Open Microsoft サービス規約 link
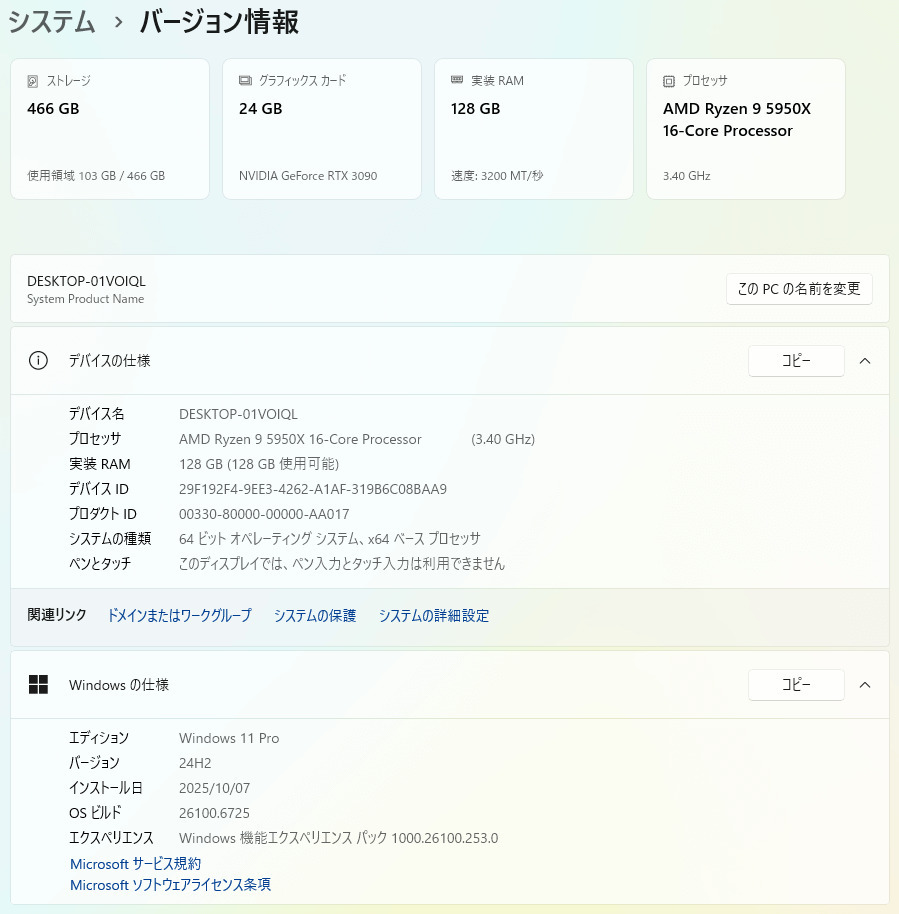899x914 pixels. pyautogui.click(x=135, y=863)
